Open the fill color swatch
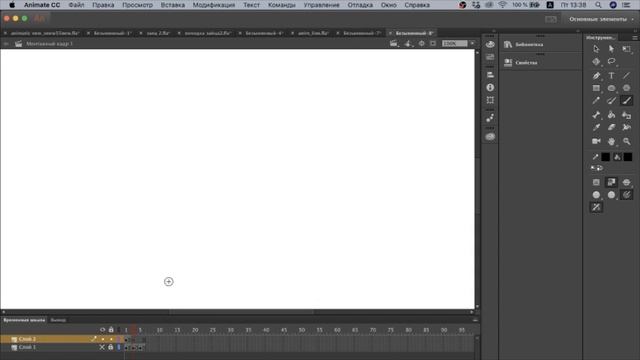Screen dimensions: 640x360 tap(628, 157)
